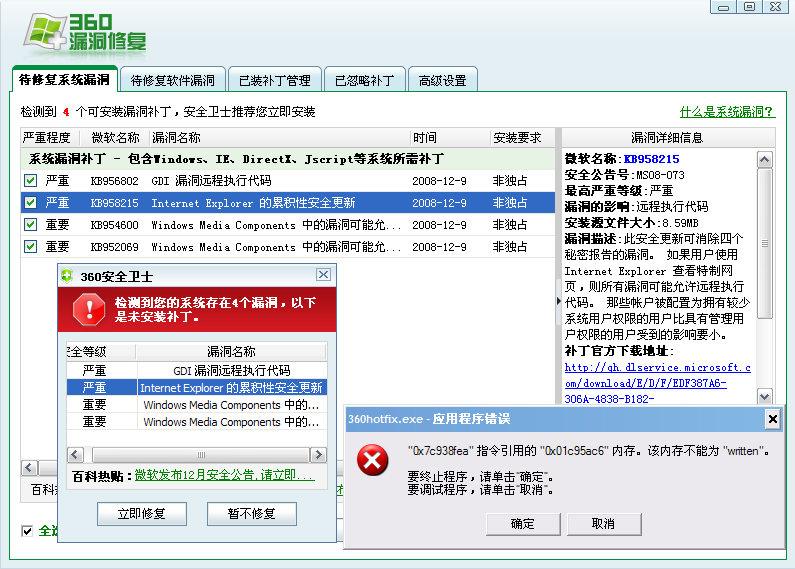The image size is (795, 569).
Task: Open the 已装补丁管理 tab
Action: [x=274, y=80]
